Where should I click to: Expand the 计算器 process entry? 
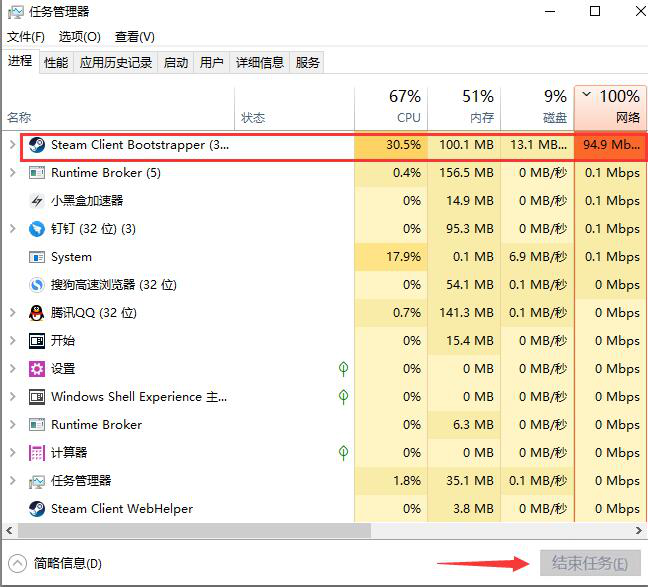point(12,453)
